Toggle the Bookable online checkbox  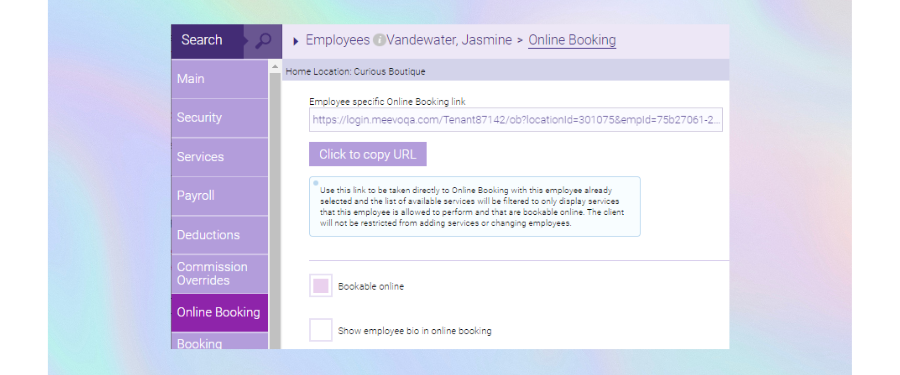pyautogui.click(x=321, y=285)
